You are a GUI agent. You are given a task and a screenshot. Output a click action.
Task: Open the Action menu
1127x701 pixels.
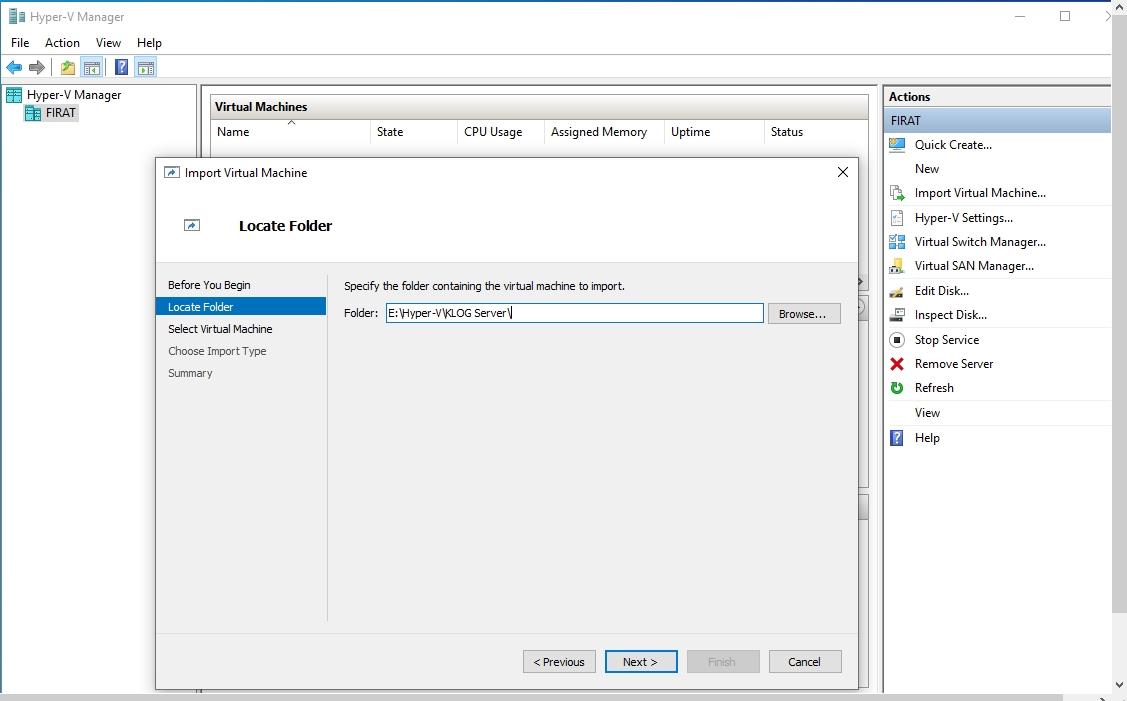pyautogui.click(x=63, y=43)
